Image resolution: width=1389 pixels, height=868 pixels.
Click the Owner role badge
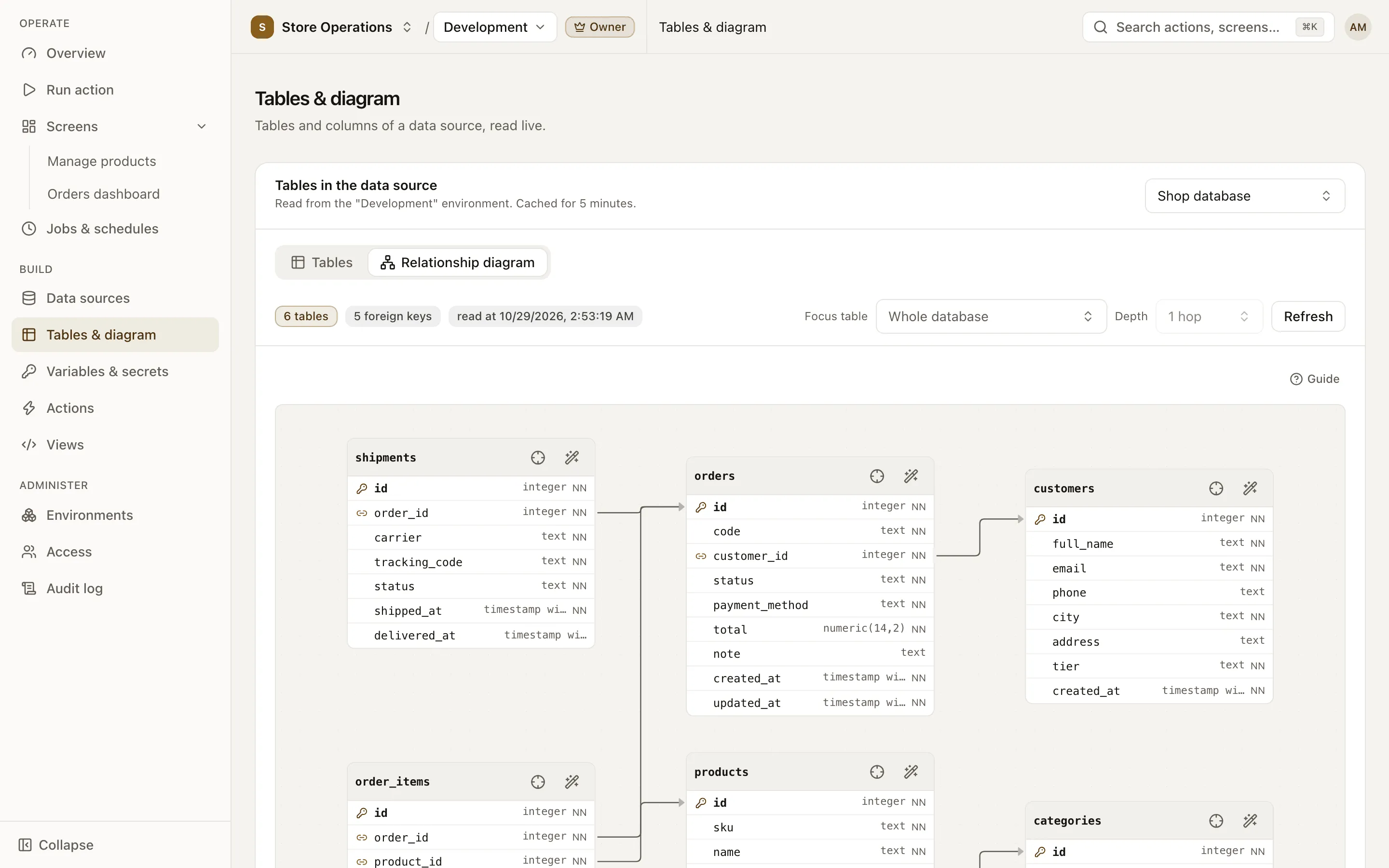[600, 27]
